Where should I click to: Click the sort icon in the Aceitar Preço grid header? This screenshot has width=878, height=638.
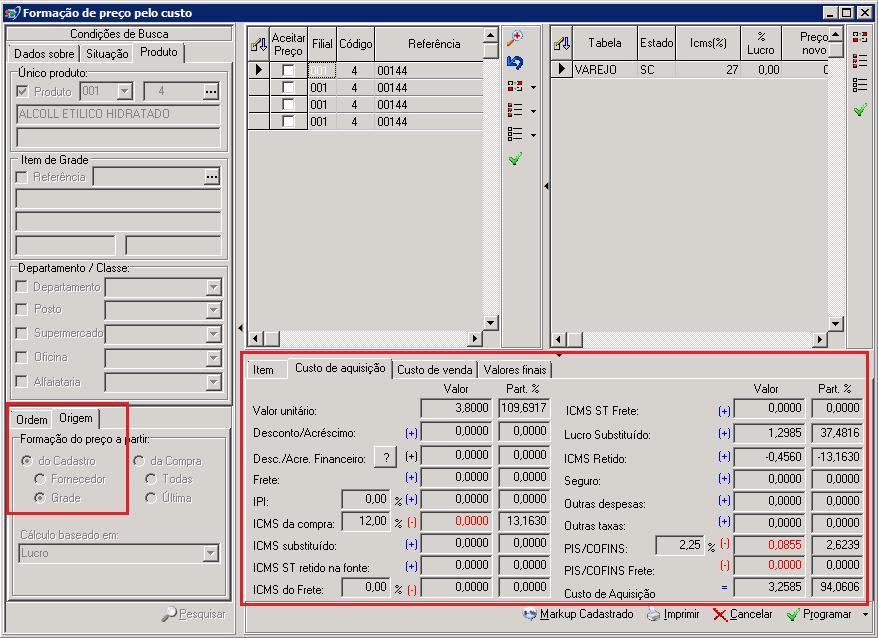(259, 44)
